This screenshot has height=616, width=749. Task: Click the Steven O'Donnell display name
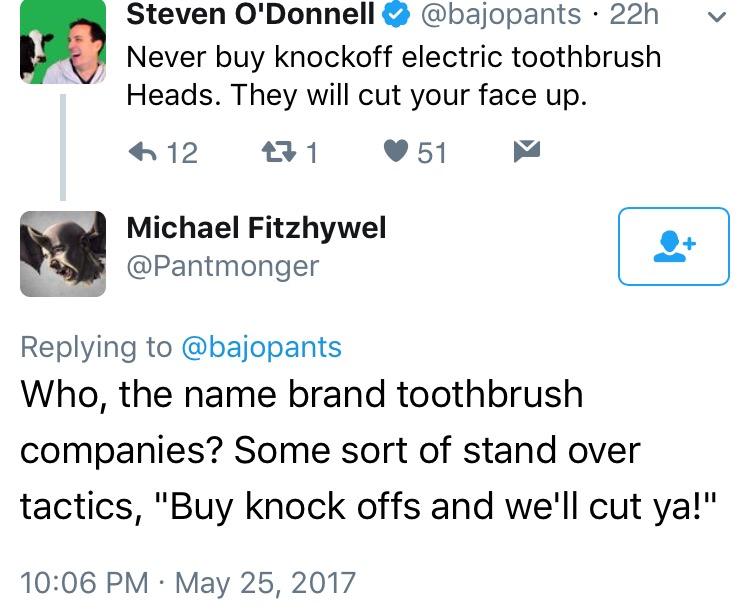(x=251, y=16)
